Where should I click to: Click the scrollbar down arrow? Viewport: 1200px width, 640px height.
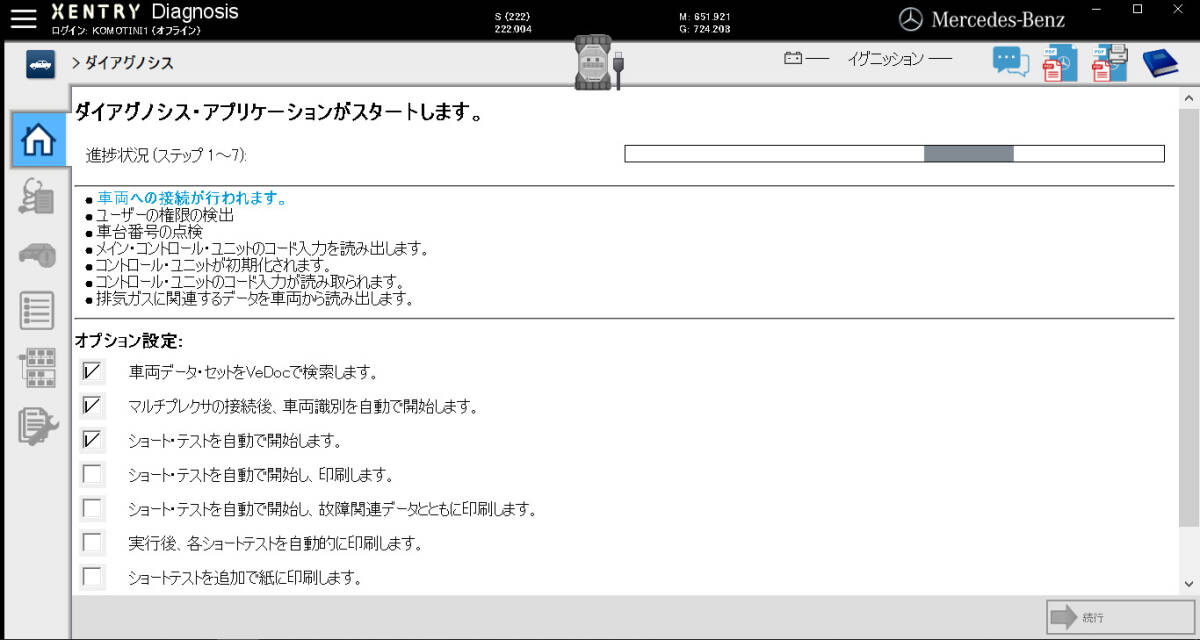click(1189, 583)
